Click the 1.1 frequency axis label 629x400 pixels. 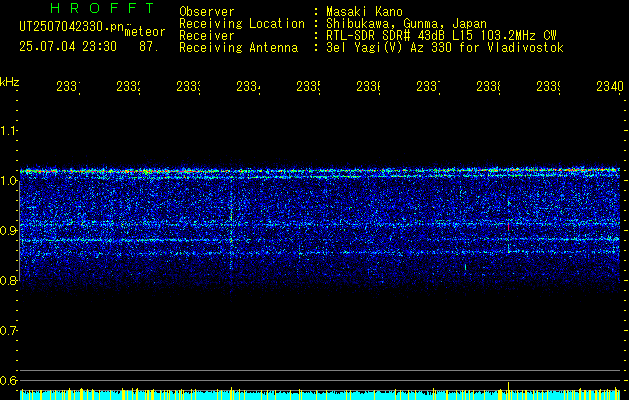coord(8,130)
